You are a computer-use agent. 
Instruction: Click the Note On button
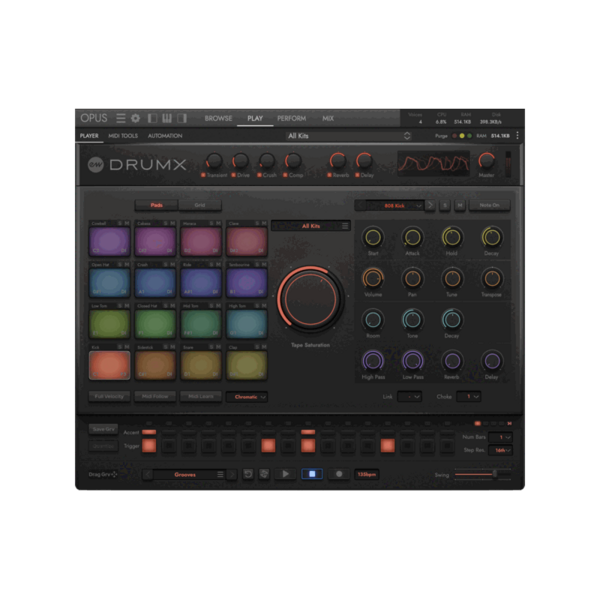pyautogui.click(x=489, y=205)
